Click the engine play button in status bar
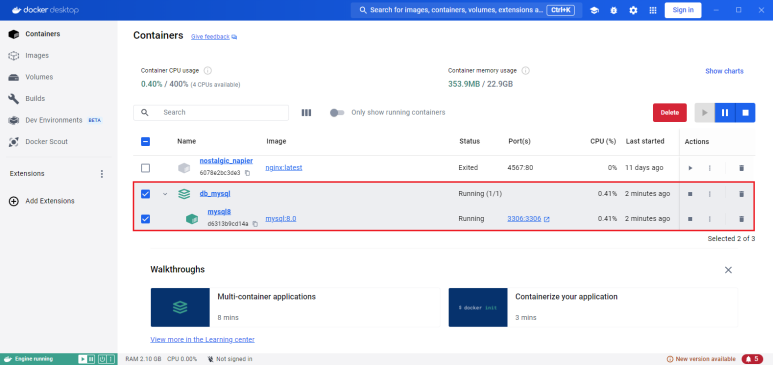The height and width of the screenshot is (365, 773). tap(82, 359)
